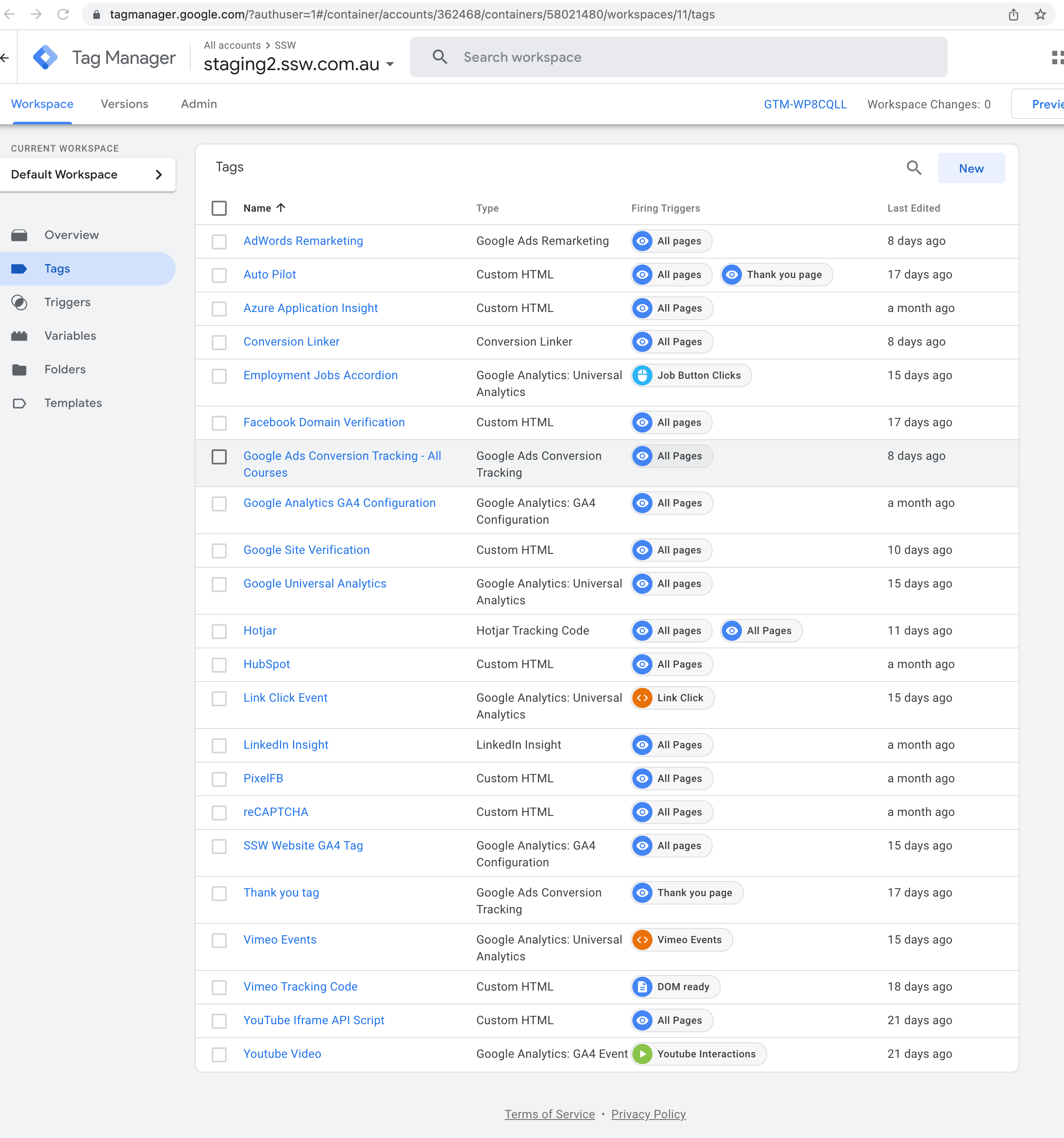
Task: Open Templates from the sidebar
Action: click(x=73, y=403)
